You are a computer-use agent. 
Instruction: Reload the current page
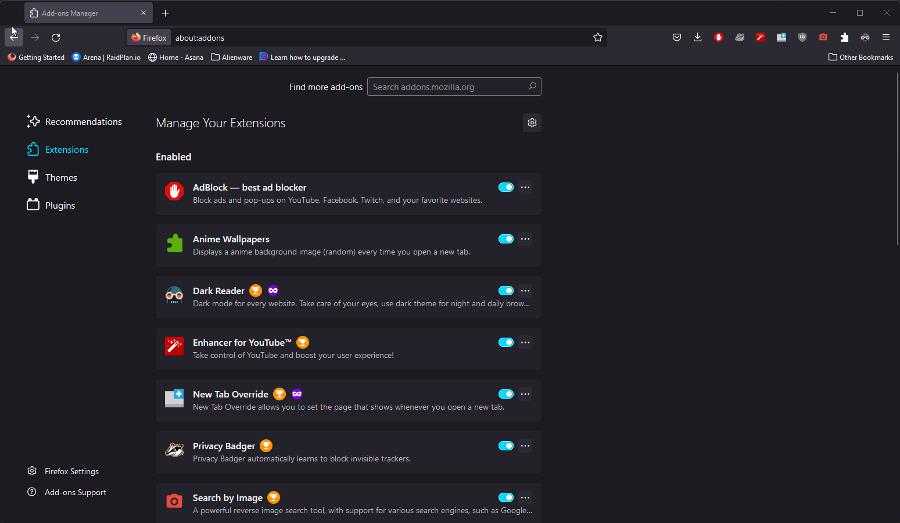click(56, 37)
